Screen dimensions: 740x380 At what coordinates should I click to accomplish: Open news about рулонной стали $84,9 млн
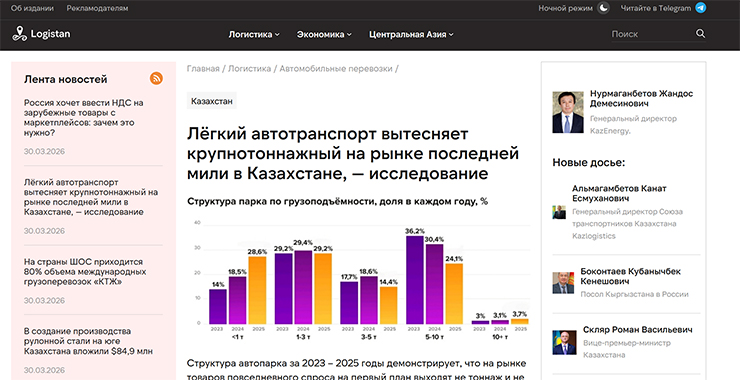[x=88, y=341]
